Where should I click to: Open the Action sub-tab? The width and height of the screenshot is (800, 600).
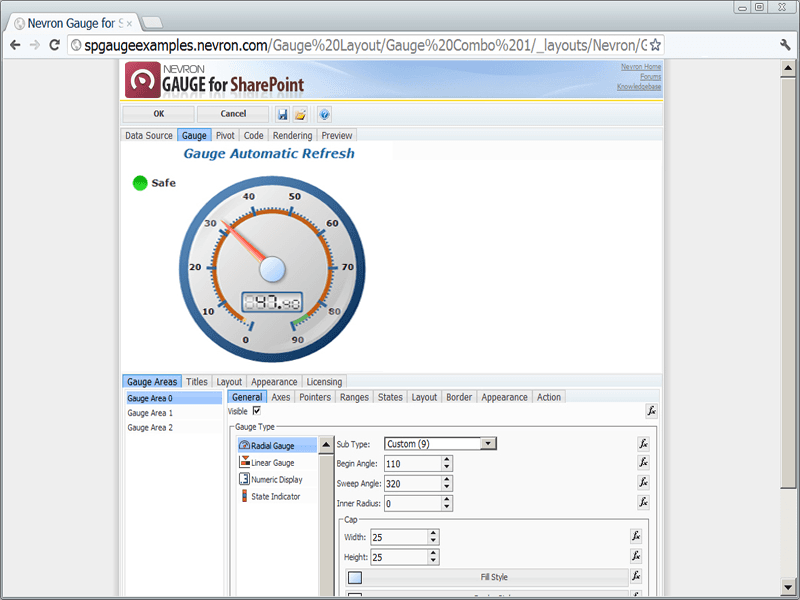[549, 397]
